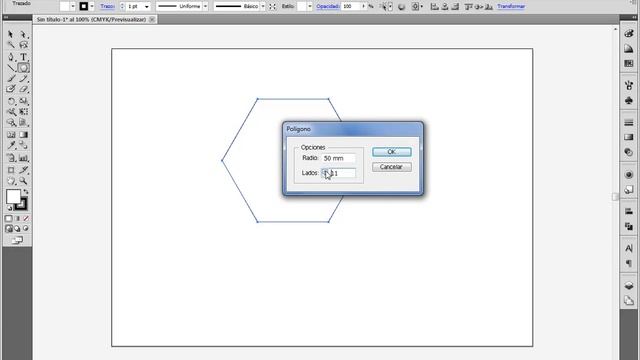The width and height of the screenshot is (640, 360).
Task: Select the Scale tool
Action: click(x=23, y=101)
